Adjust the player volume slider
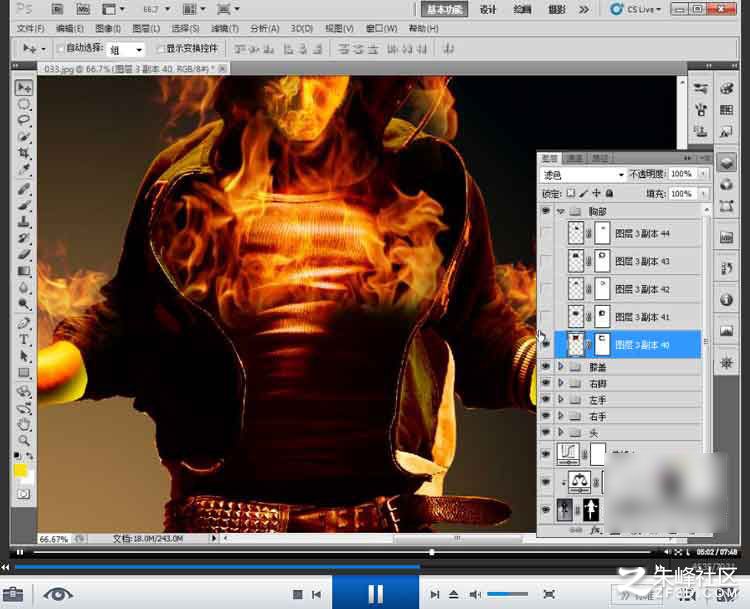The width and height of the screenshot is (750, 609). coord(507,594)
